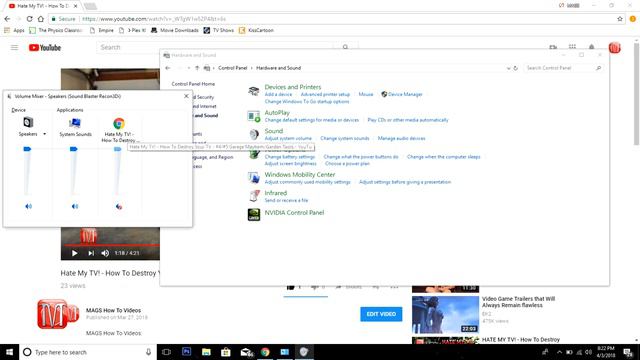Click the Search Control Panel field

563,68
